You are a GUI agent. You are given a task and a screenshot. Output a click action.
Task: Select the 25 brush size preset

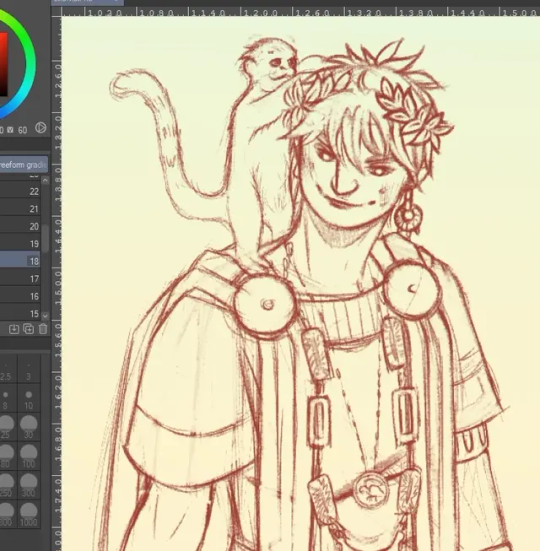click(x=7, y=428)
